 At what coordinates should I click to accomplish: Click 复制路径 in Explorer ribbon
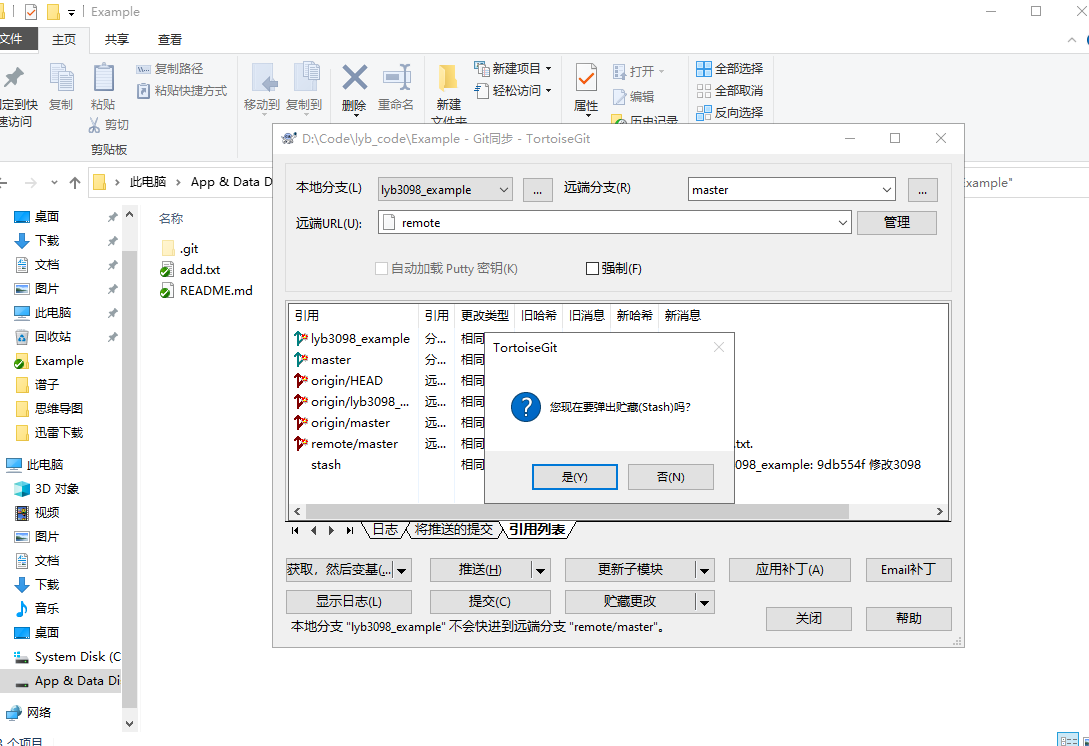point(170,69)
